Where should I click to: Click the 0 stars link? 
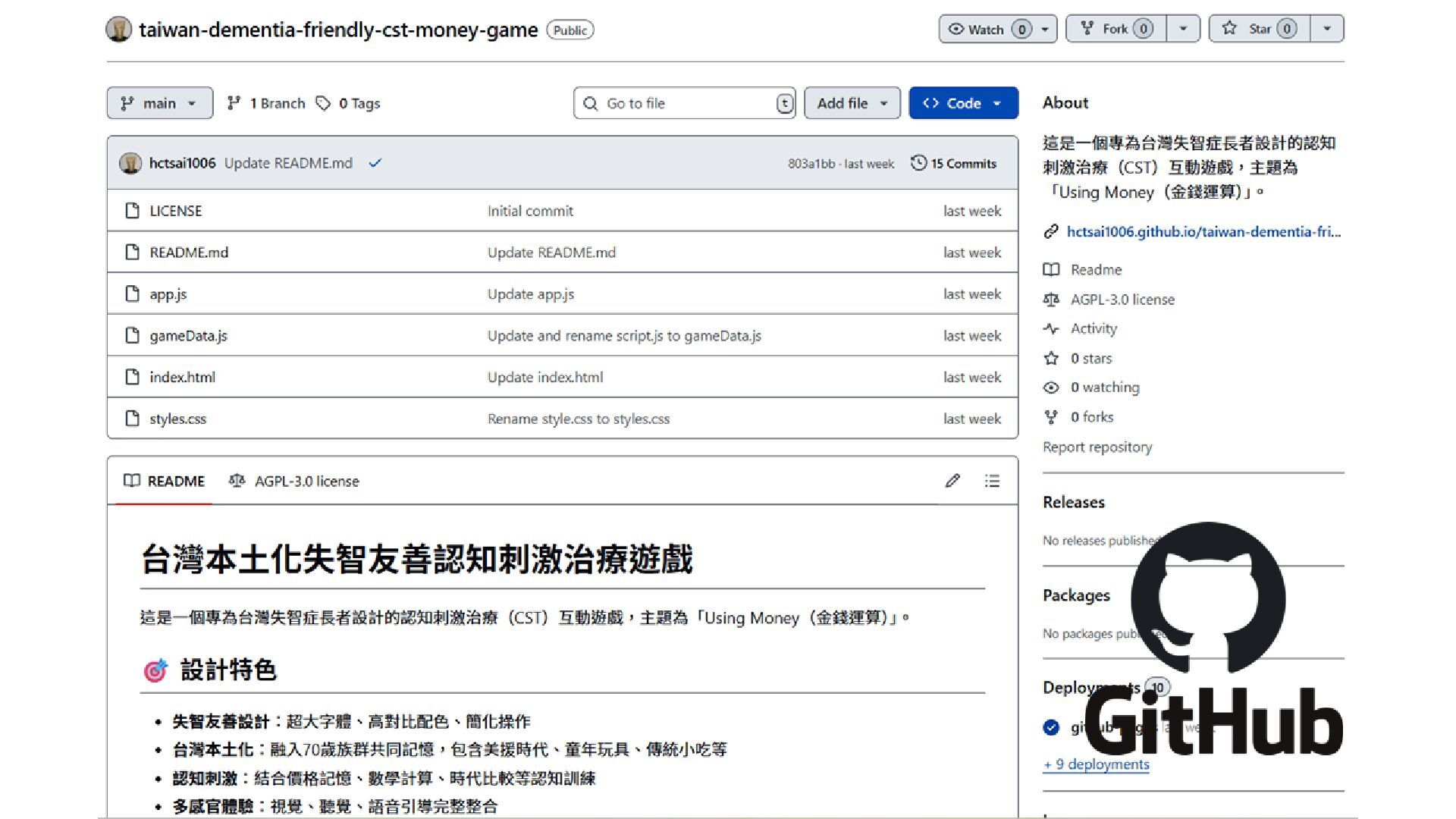pyautogui.click(x=1091, y=358)
